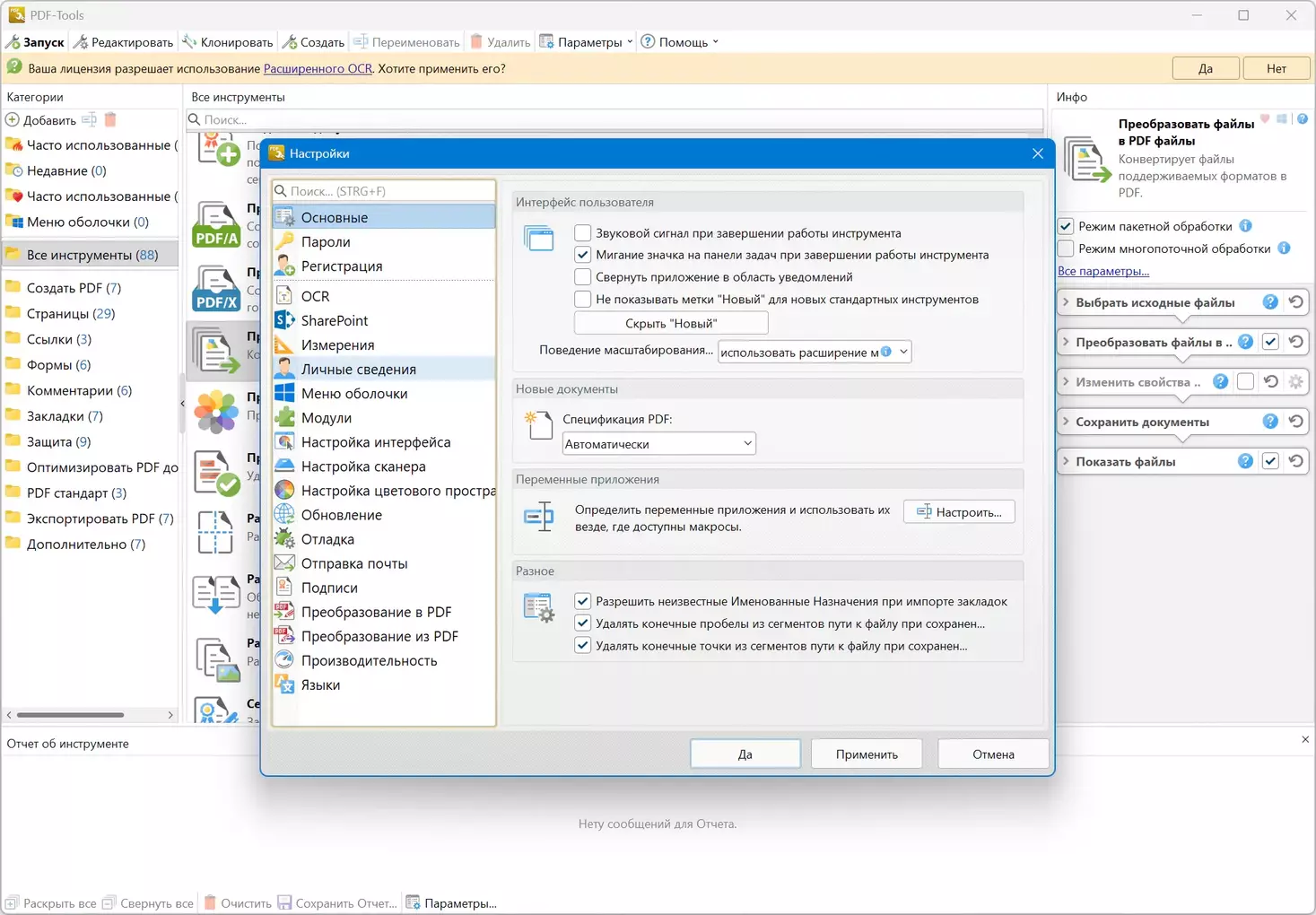
Task: Select OCR settings category icon
Action: (x=284, y=296)
